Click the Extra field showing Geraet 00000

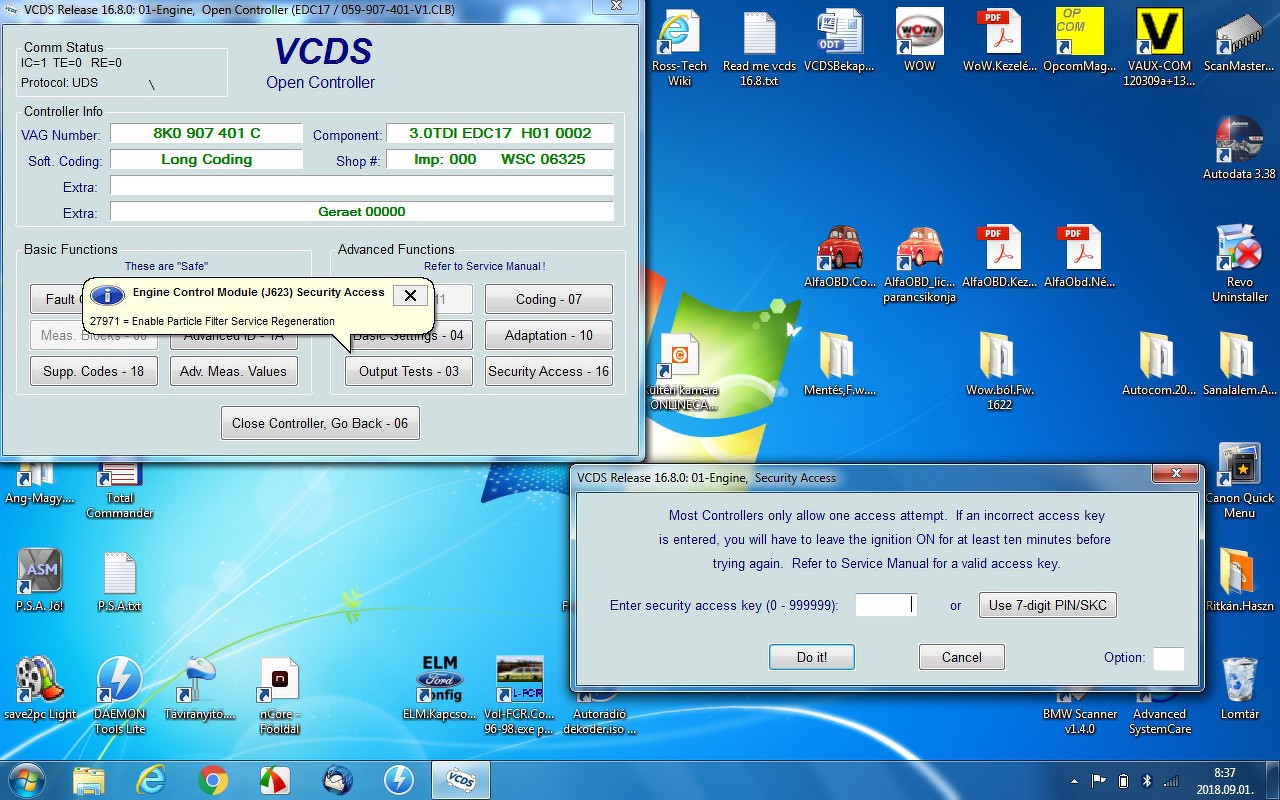pyautogui.click(x=362, y=211)
